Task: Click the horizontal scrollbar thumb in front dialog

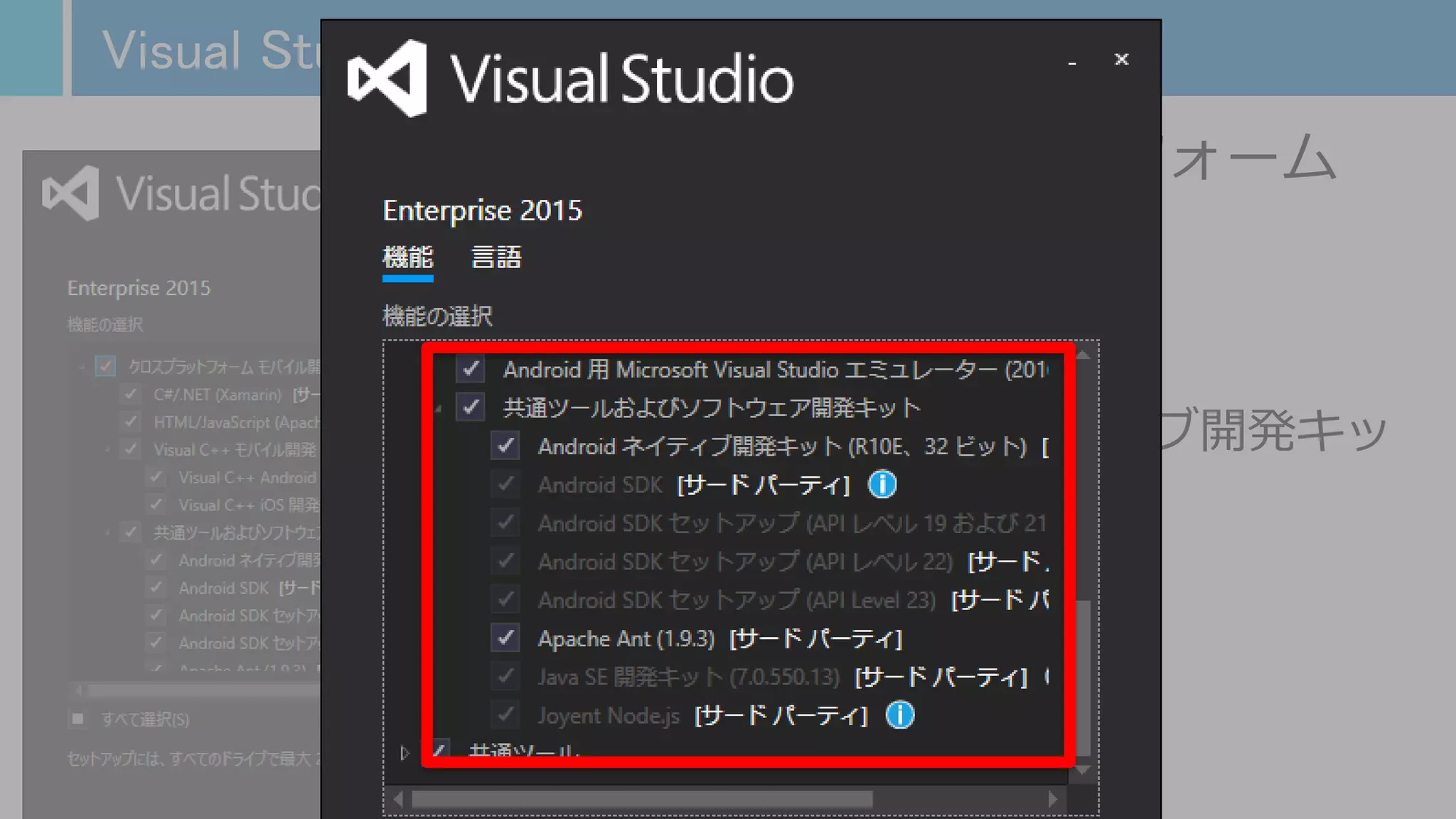Action: pos(642,799)
